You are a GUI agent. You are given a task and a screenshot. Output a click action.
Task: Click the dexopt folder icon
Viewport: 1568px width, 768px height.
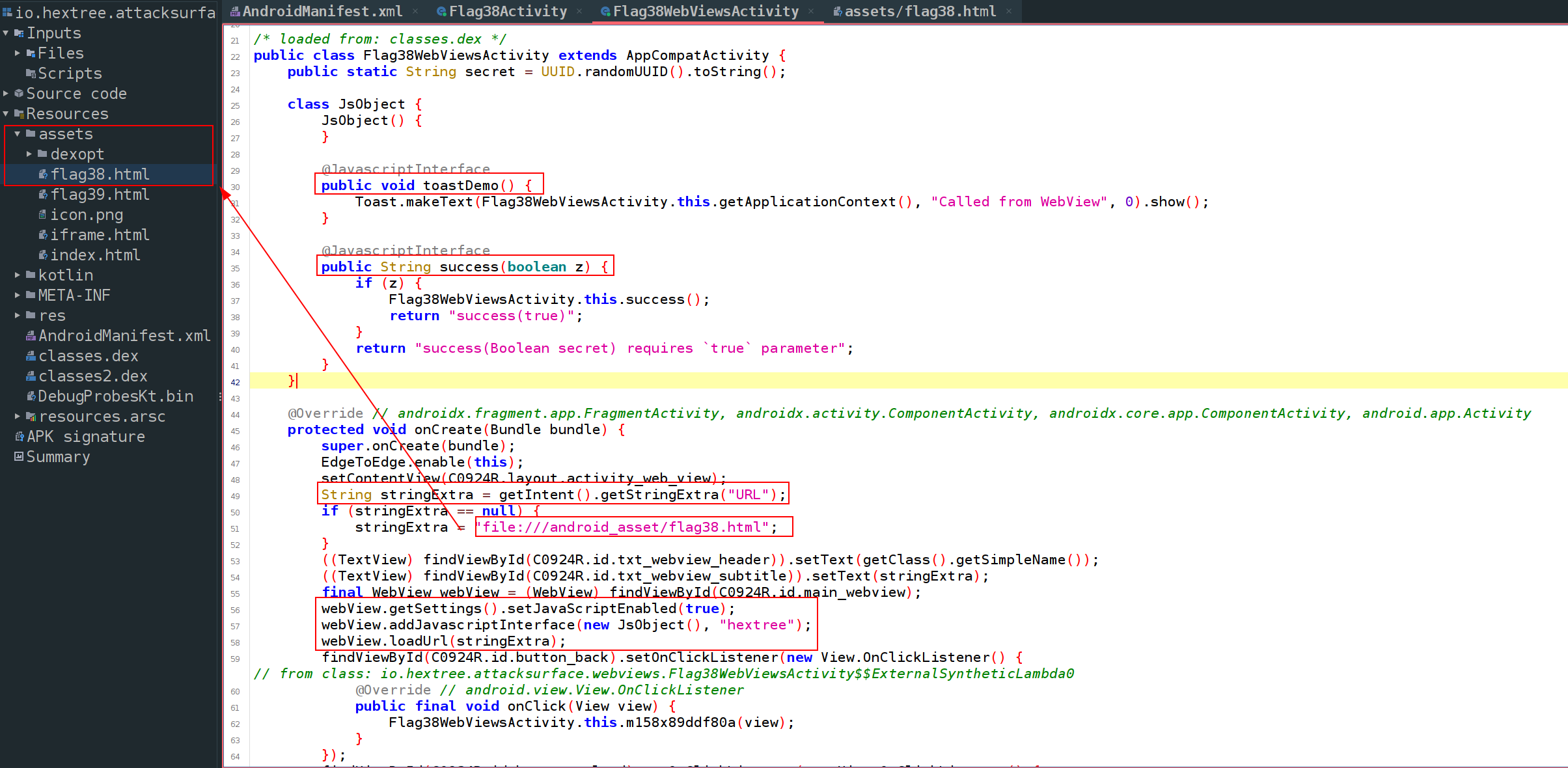(42, 154)
